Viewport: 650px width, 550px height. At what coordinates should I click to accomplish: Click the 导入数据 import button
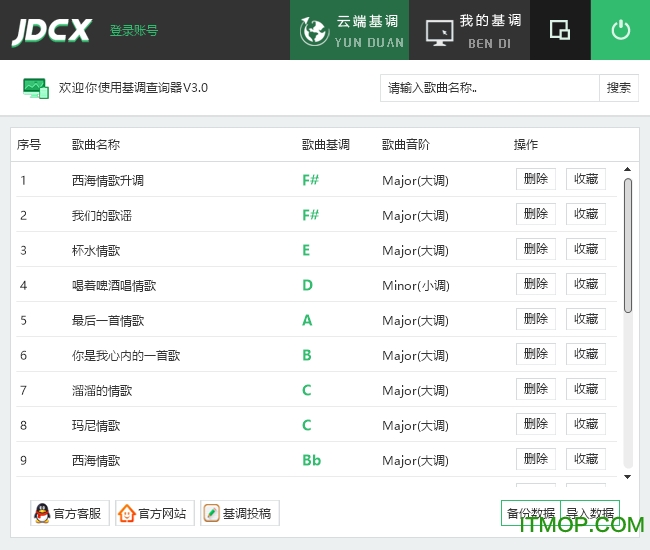tap(590, 513)
